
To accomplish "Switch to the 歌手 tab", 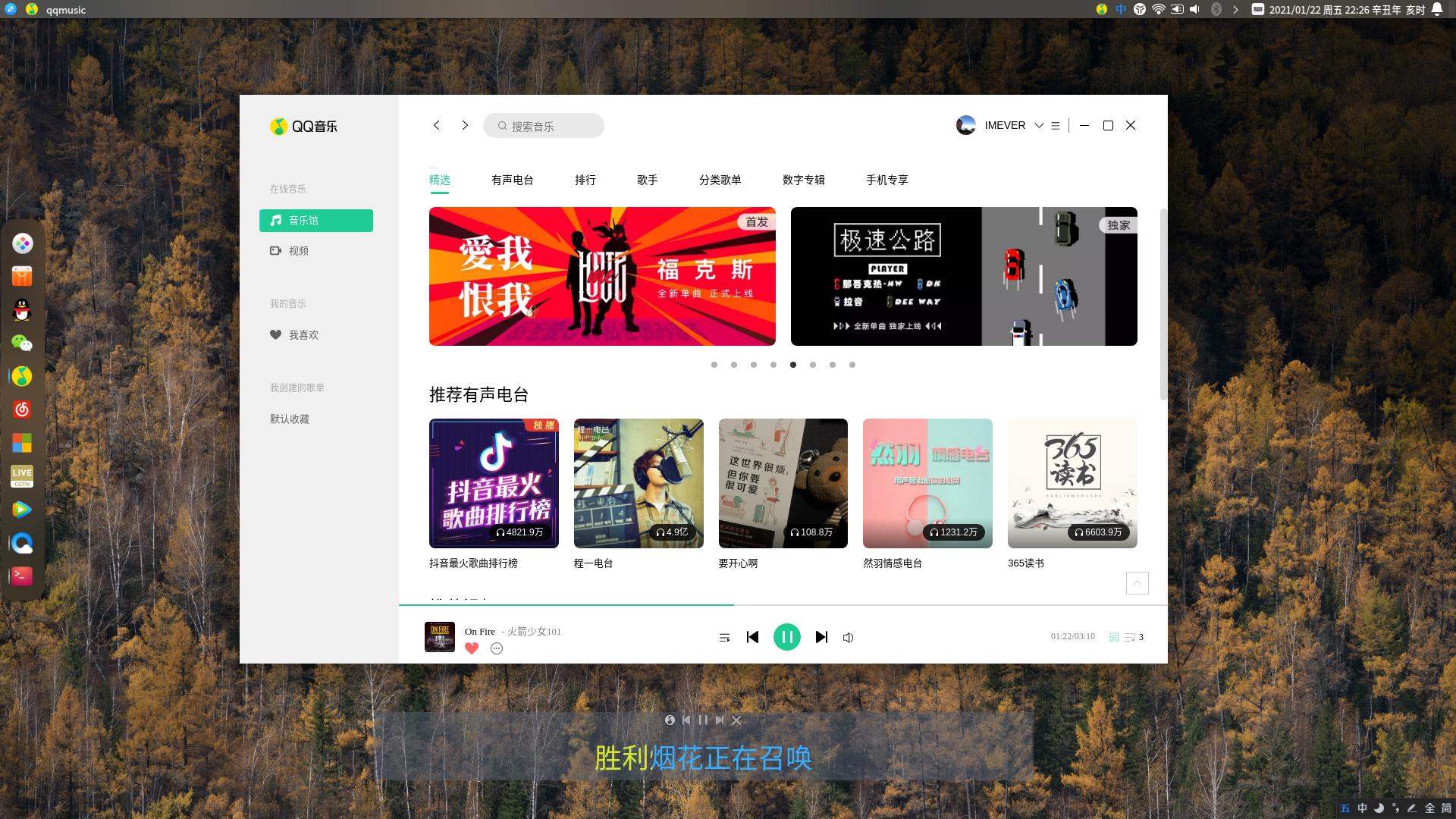I will tap(648, 180).
